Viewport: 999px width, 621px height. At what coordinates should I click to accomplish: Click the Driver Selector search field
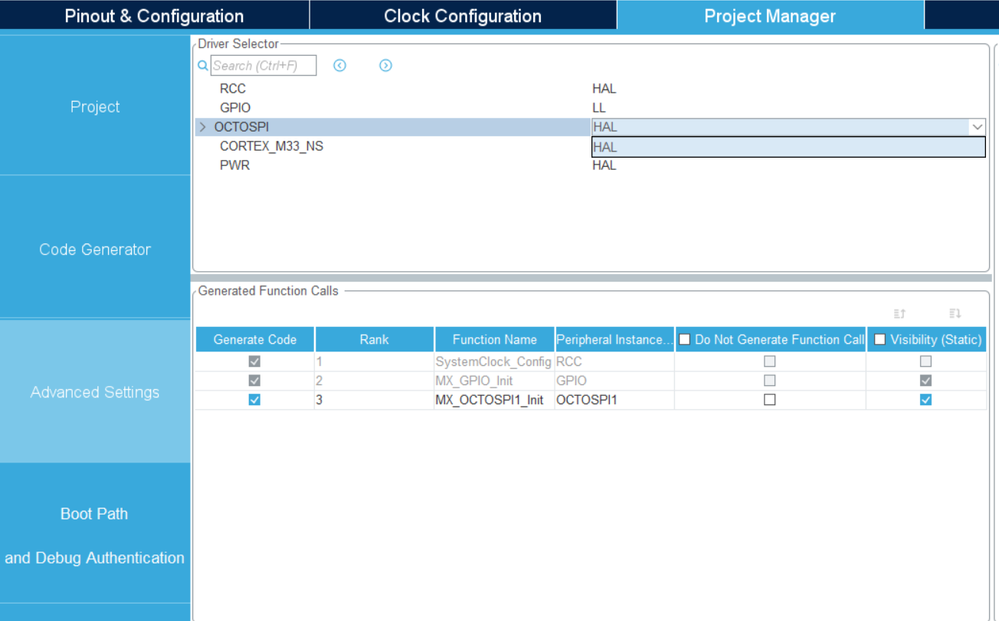pyautogui.click(x=263, y=66)
